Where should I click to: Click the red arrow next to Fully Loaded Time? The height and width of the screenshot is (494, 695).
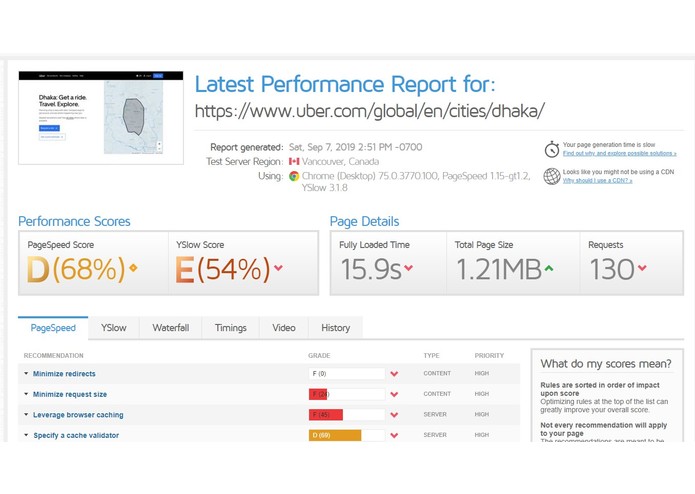tap(409, 268)
